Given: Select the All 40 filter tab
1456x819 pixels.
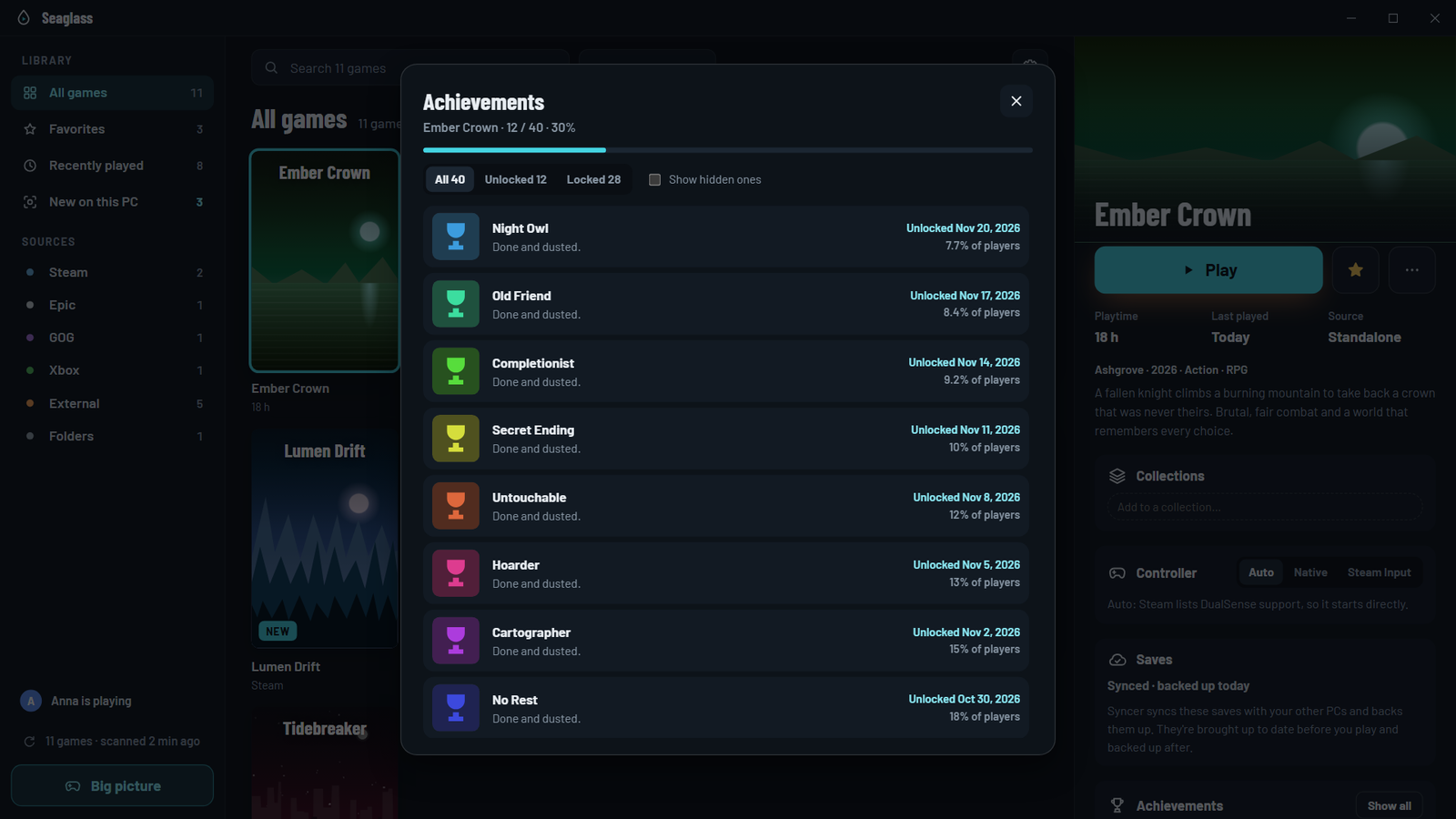Looking at the screenshot, I should pos(450,179).
